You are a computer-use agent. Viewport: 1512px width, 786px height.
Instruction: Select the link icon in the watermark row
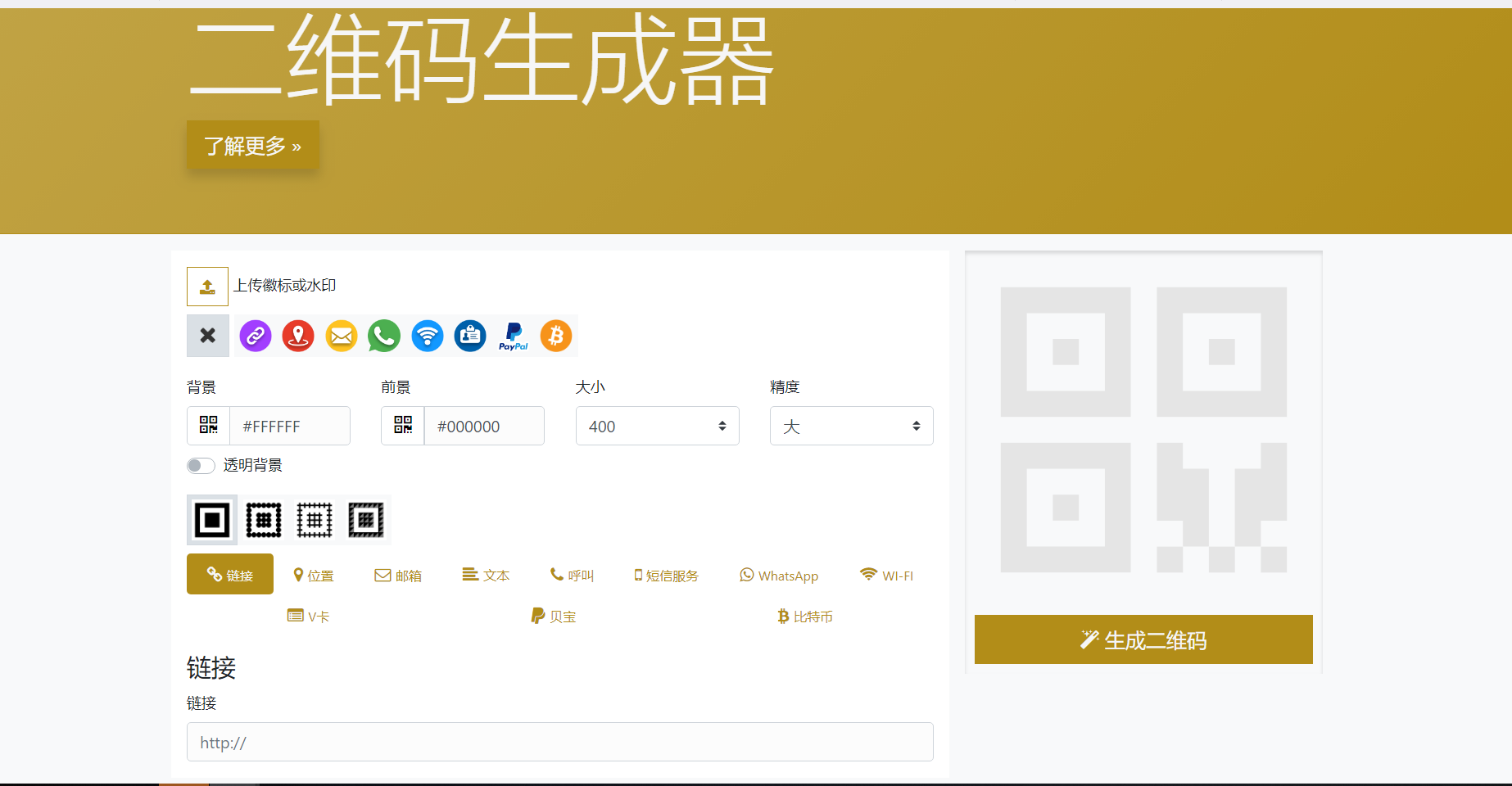click(x=255, y=336)
